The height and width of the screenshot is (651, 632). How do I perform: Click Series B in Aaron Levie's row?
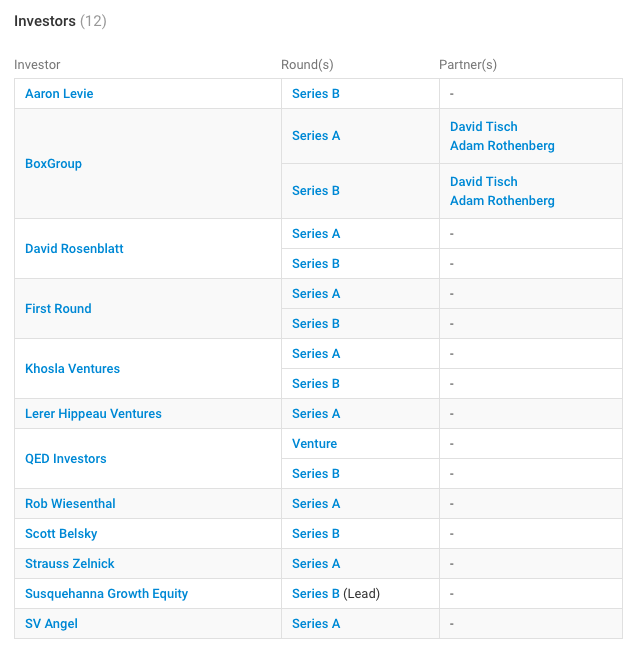[316, 94]
